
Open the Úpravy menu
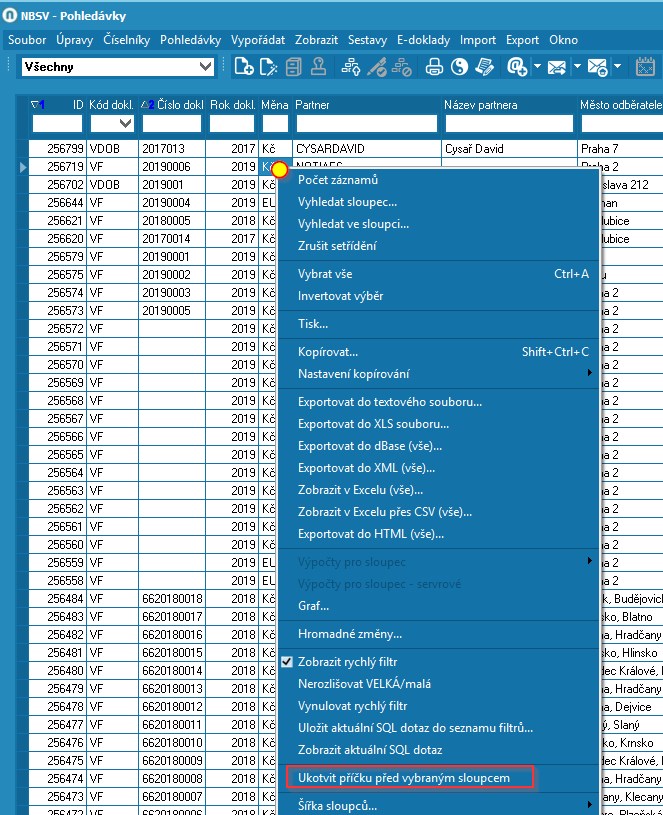74,40
